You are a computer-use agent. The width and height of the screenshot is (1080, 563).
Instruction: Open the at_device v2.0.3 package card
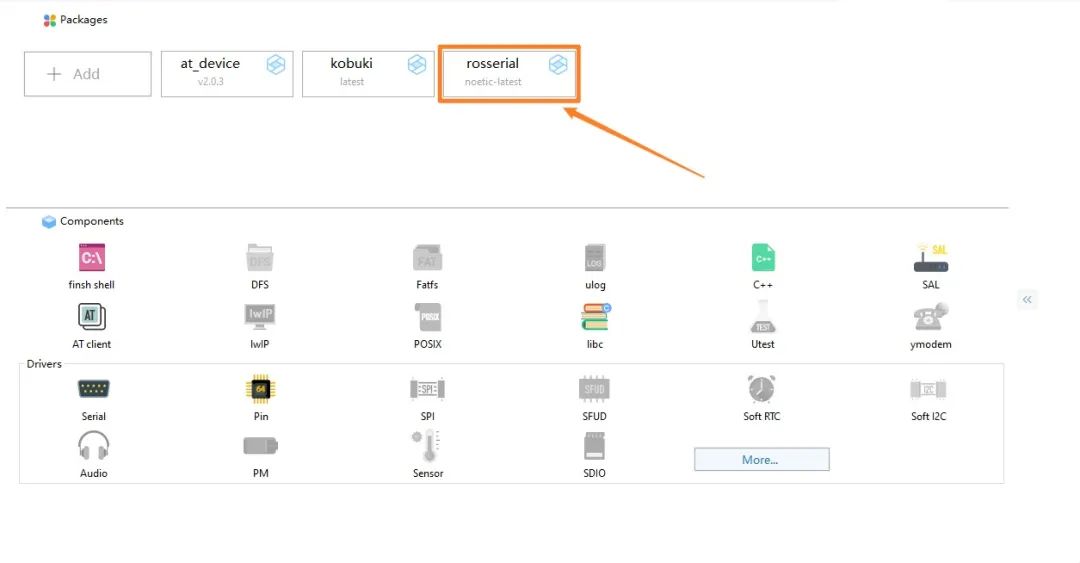227,74
